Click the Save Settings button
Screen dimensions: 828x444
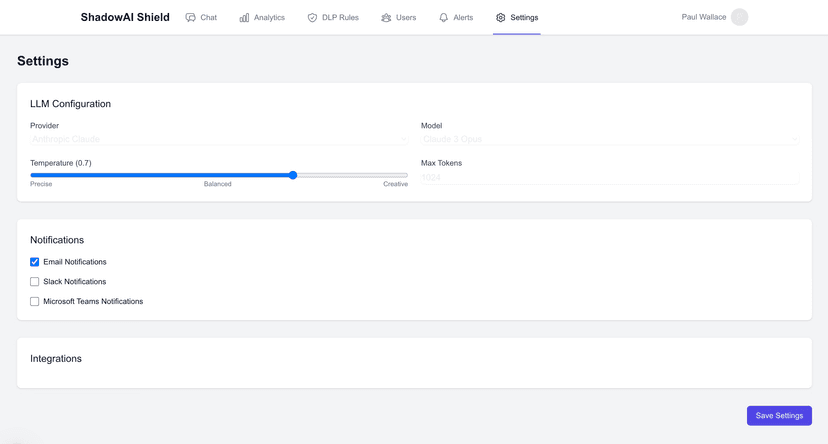pos(779,415)
